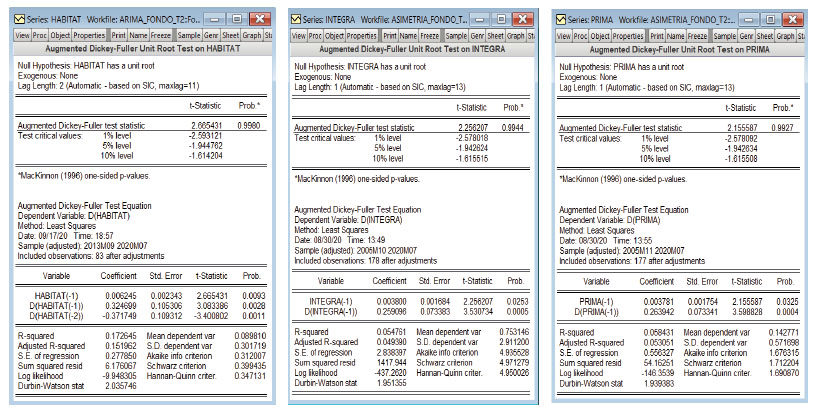Click Sample button in HABITAT window
817x414 pixels.
[189, 35]
